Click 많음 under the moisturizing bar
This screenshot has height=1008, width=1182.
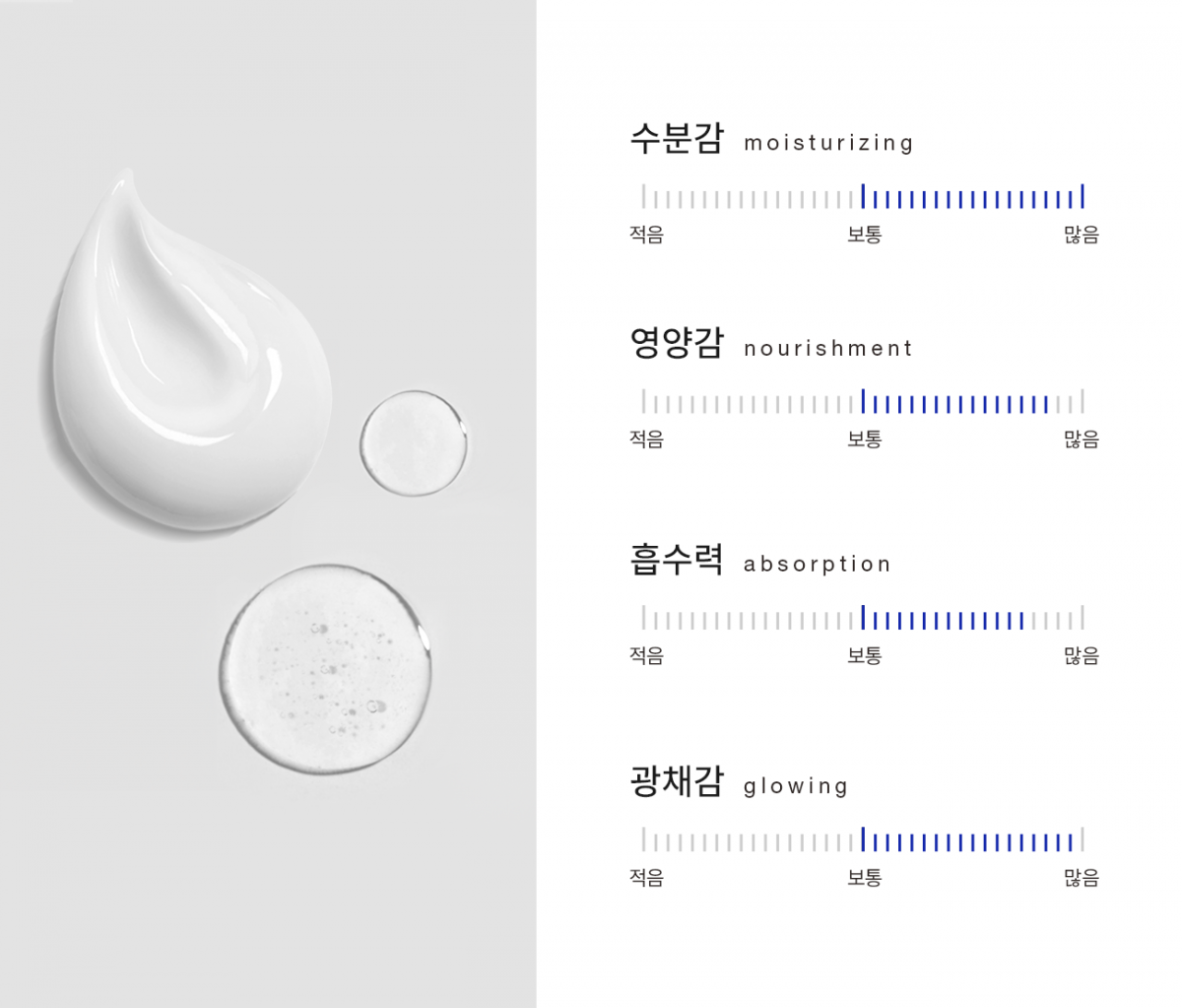pyautogui.click(x=1082, y=235)
